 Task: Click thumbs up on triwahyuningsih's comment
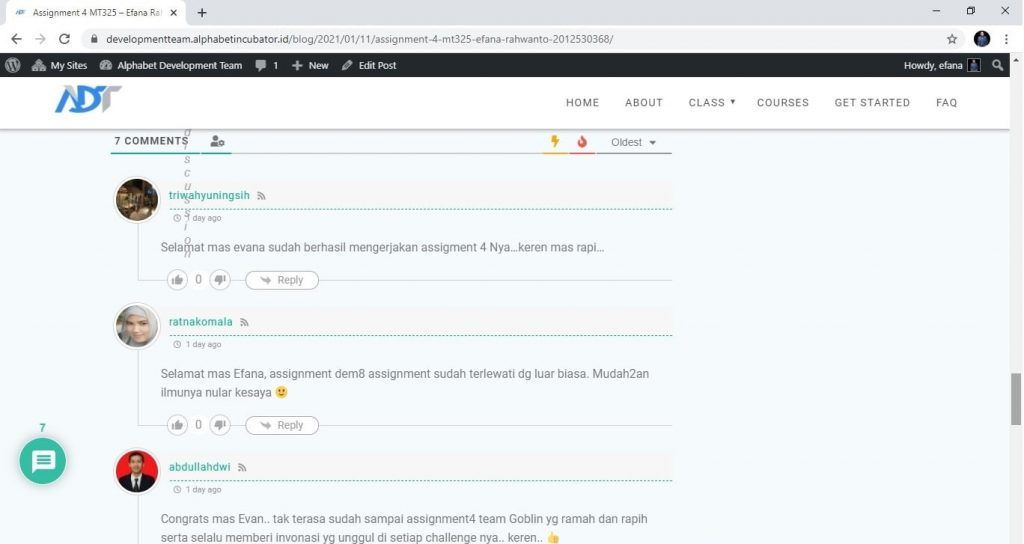pos(178,280)
